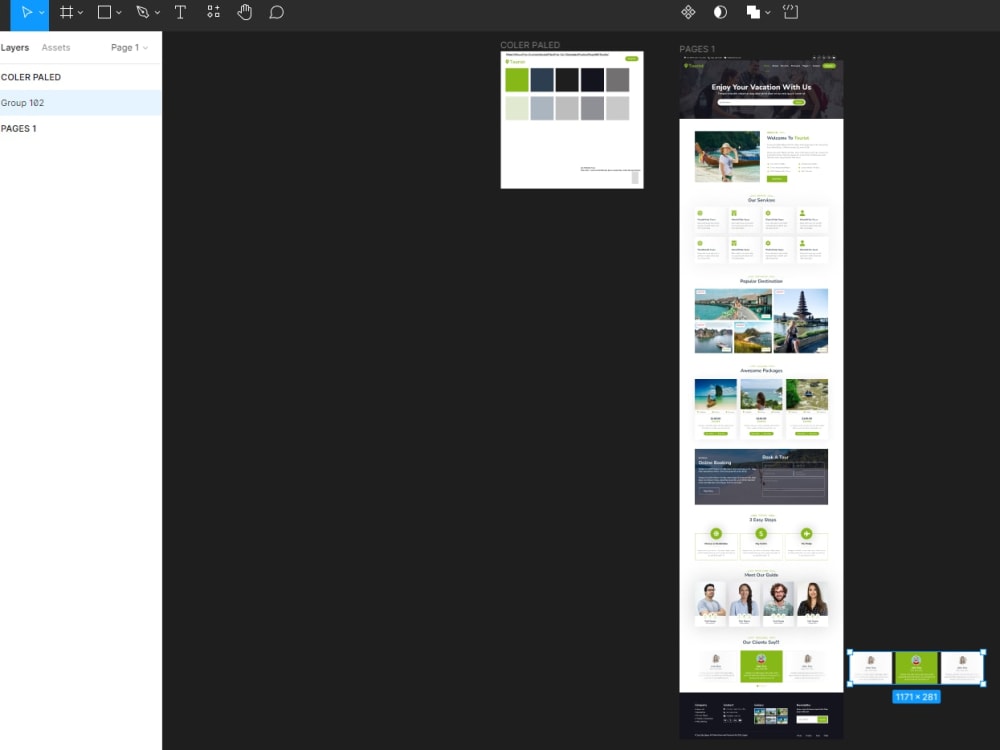The image size is (1000, 750).
Task: Activate the Hand tool
Action: tap(244, 12)
